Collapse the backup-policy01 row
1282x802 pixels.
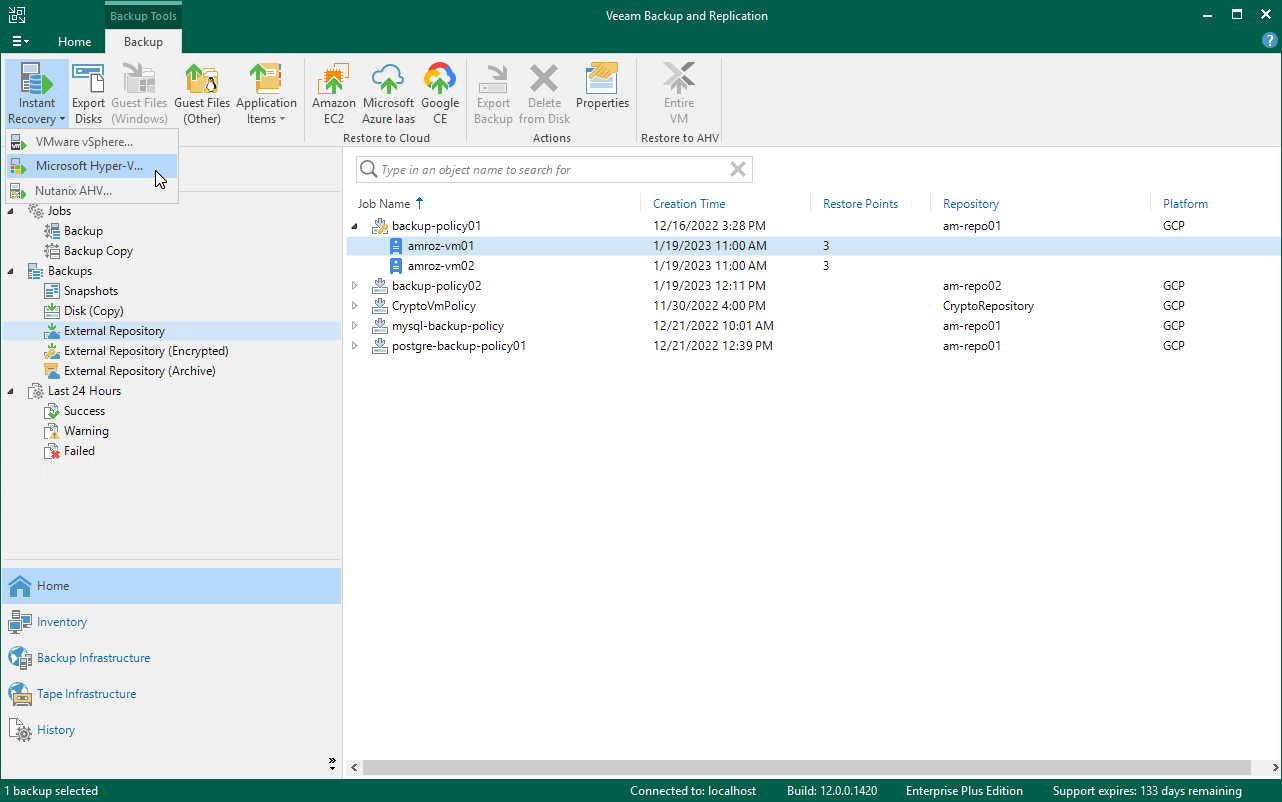[x=354, y=226]
